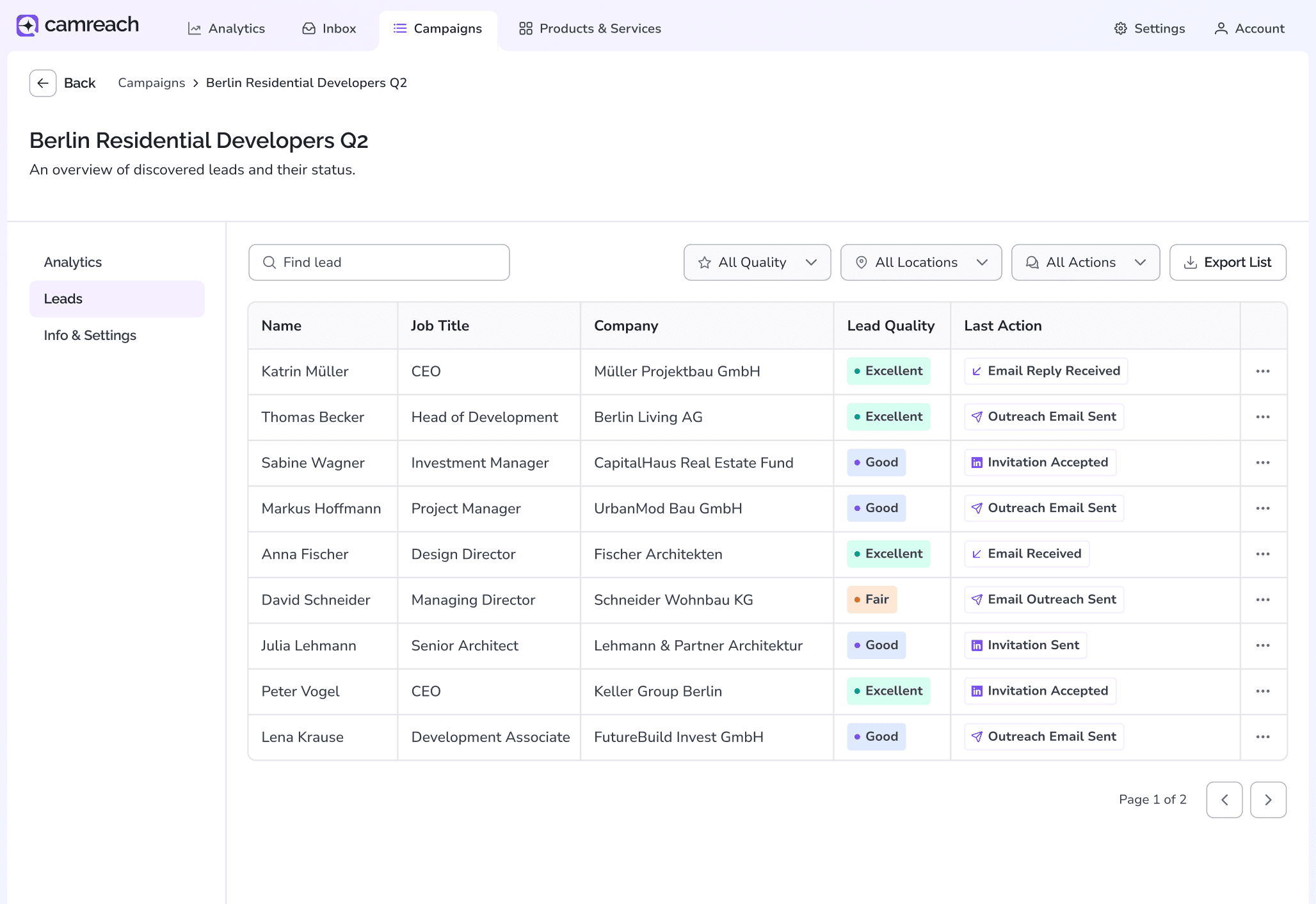Click the previous page arrow

point(1224,800)
